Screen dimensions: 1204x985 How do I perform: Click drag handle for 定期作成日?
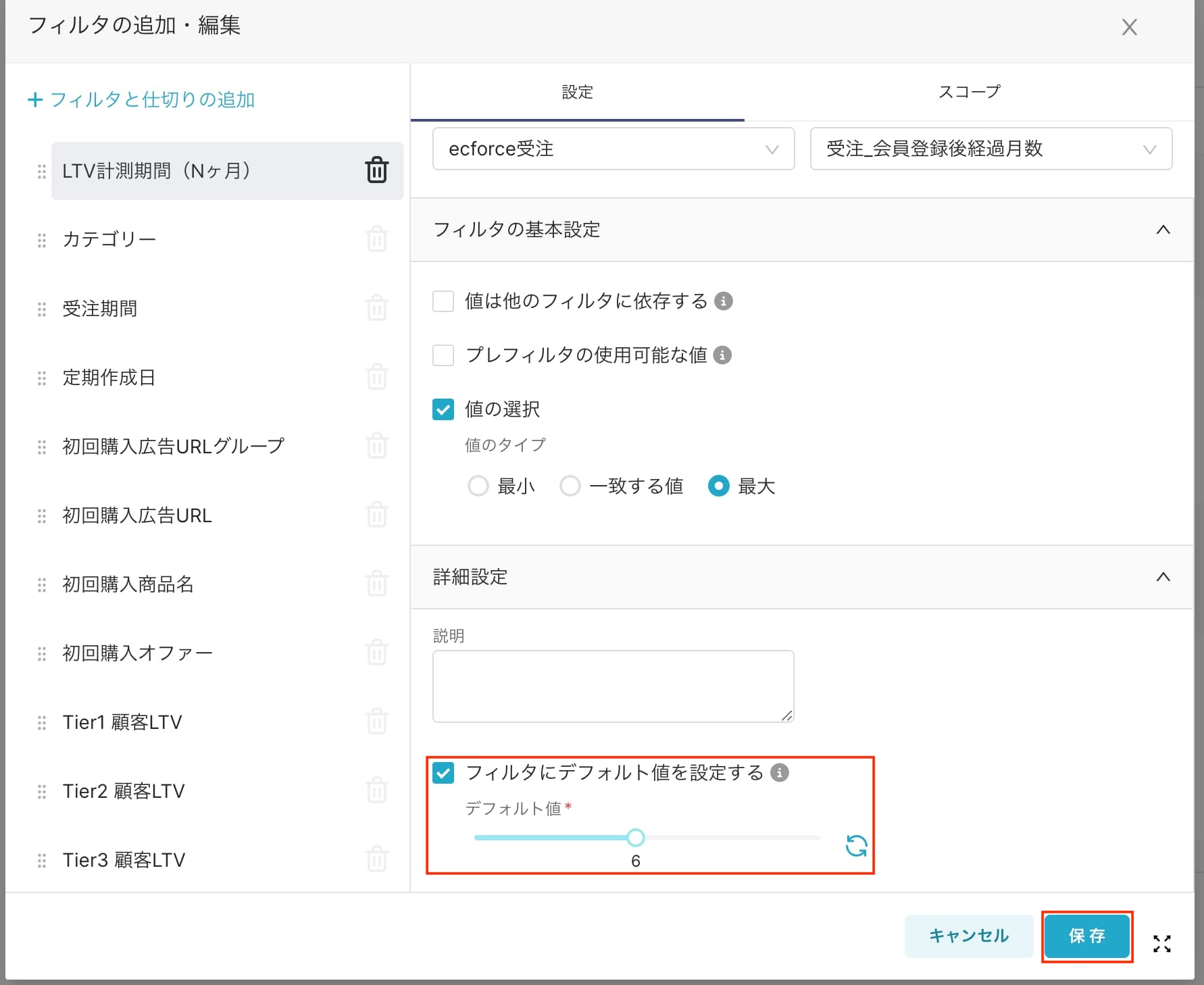[42, 378]
